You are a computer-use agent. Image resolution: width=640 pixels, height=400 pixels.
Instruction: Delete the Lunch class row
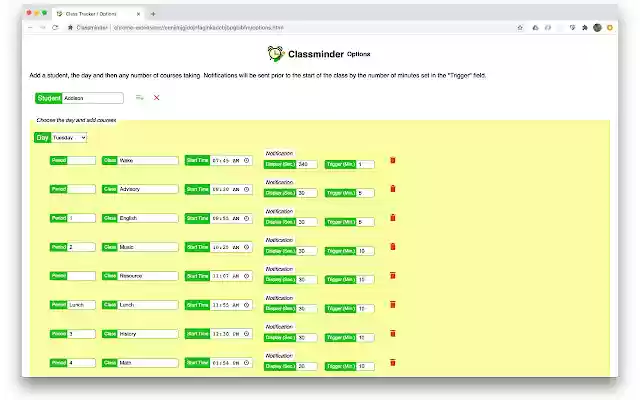pyautogui.click(x=393, y=304)
